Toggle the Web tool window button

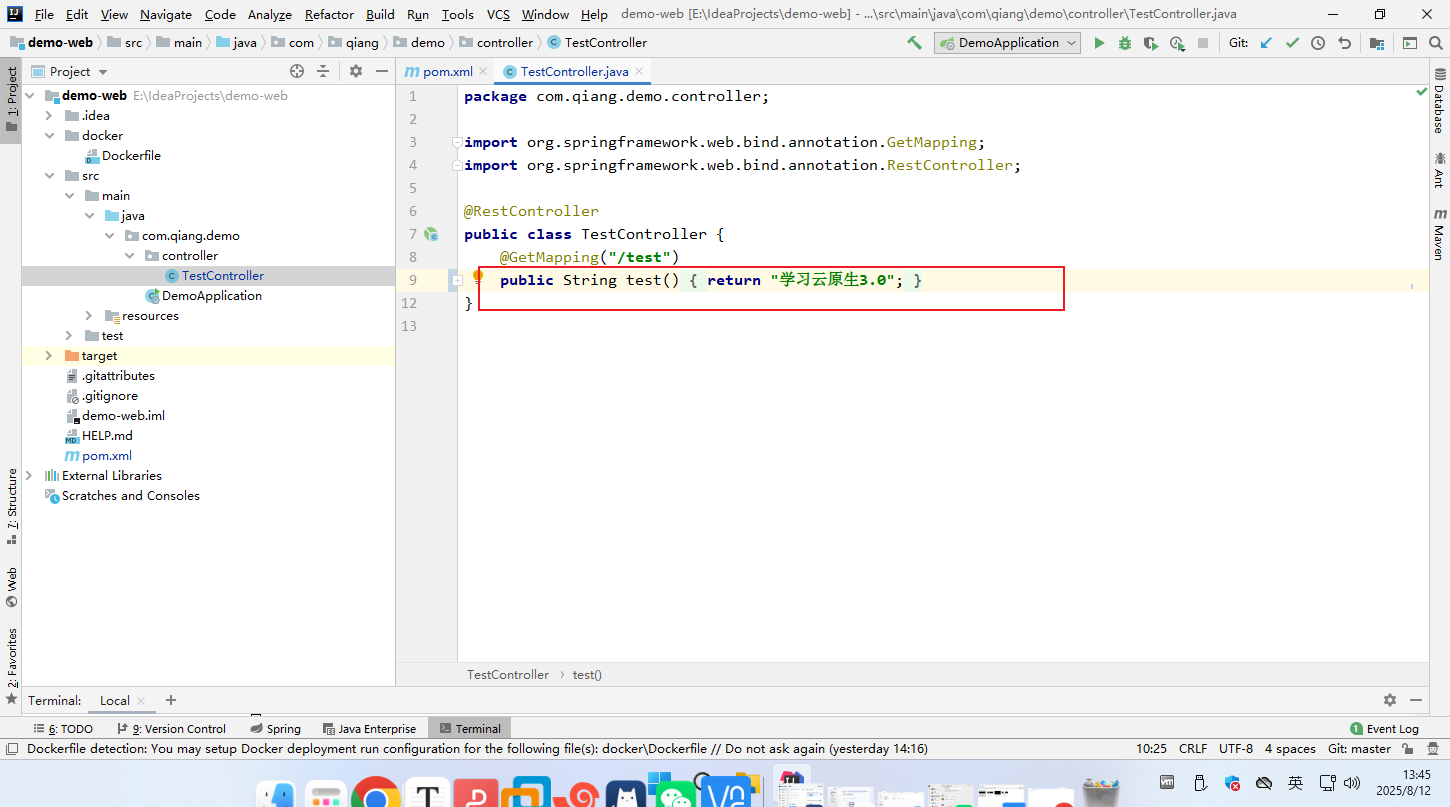point(11,587)
